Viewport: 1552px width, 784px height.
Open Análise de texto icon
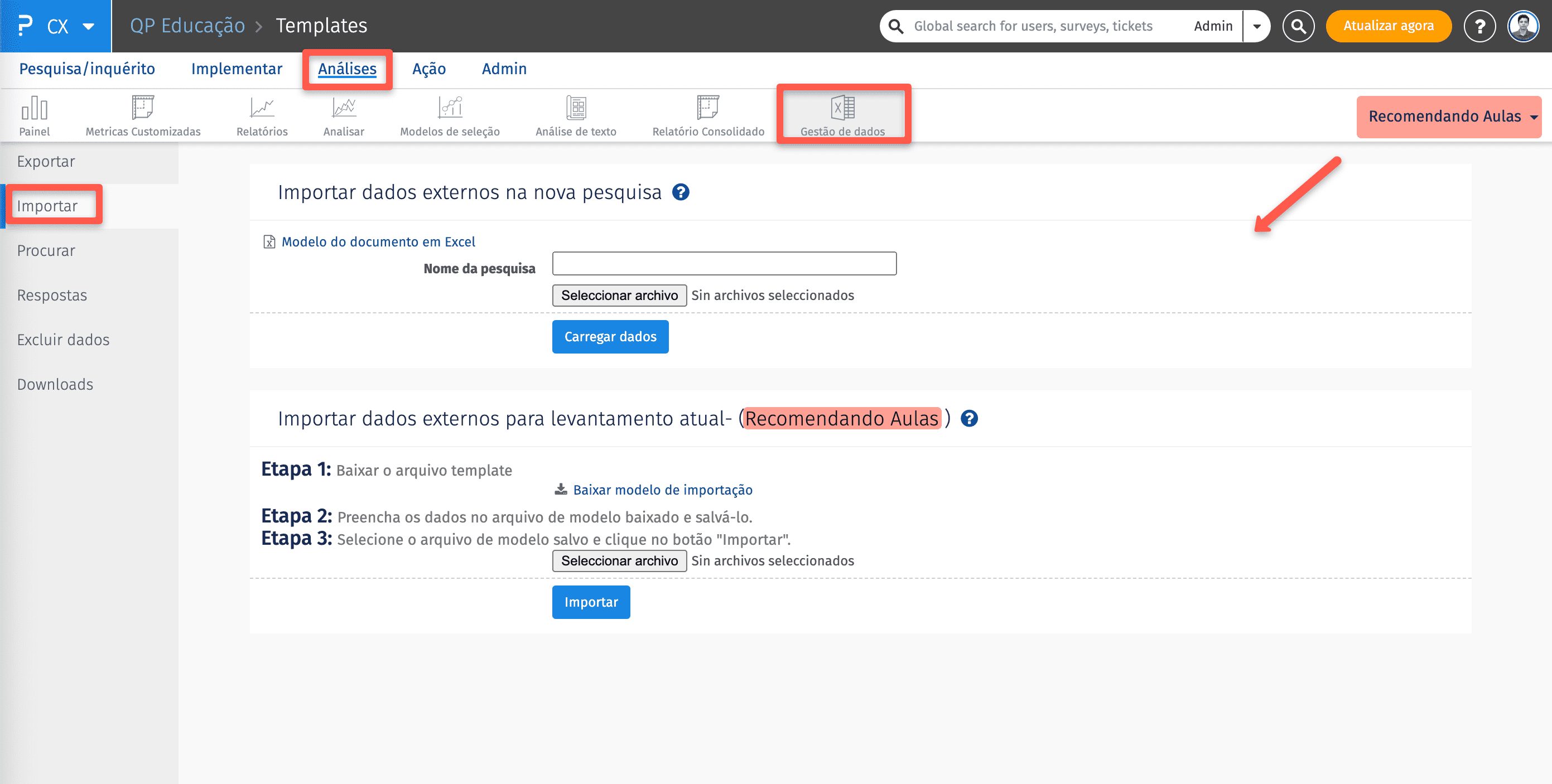click(x=575, y=115)
